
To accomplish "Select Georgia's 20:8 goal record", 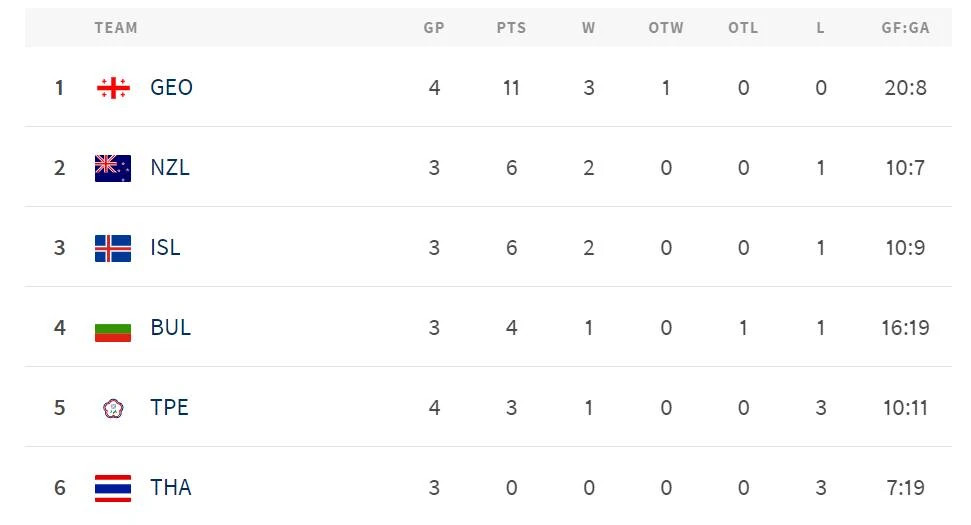I will coord(905,88).
